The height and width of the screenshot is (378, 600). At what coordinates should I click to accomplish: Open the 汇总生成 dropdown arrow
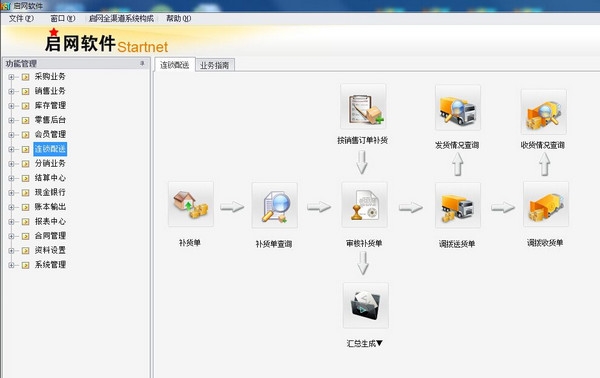coord(379,343)
